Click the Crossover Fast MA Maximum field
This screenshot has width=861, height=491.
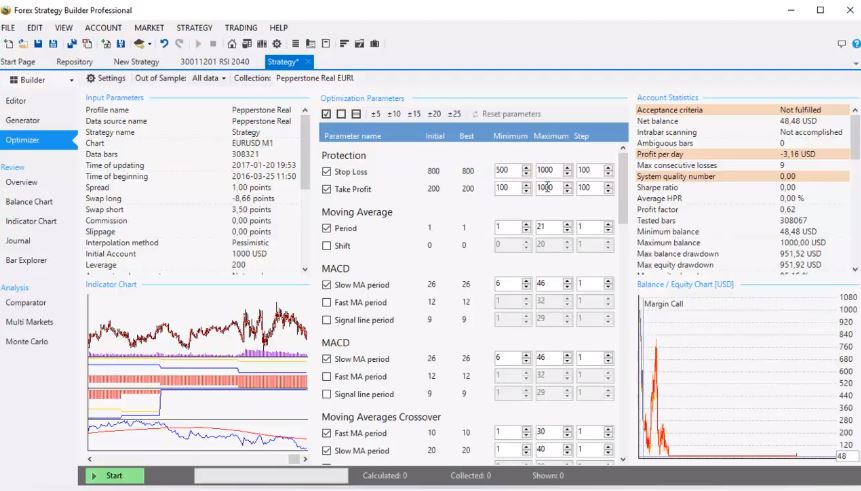pos(549,432)
